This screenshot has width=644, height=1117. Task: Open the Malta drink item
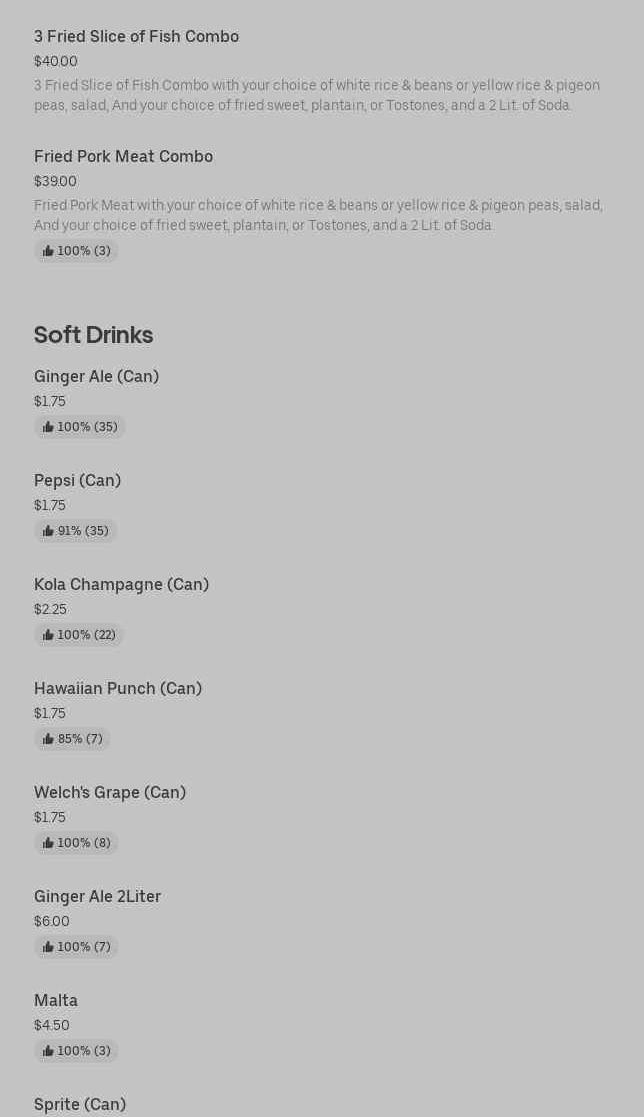point(56,1000)
